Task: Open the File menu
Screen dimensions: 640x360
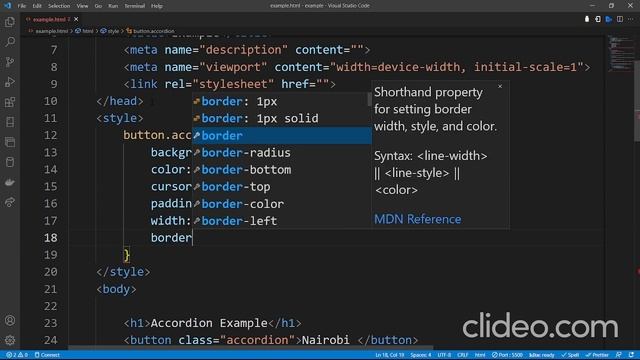Action: (22, 6)
